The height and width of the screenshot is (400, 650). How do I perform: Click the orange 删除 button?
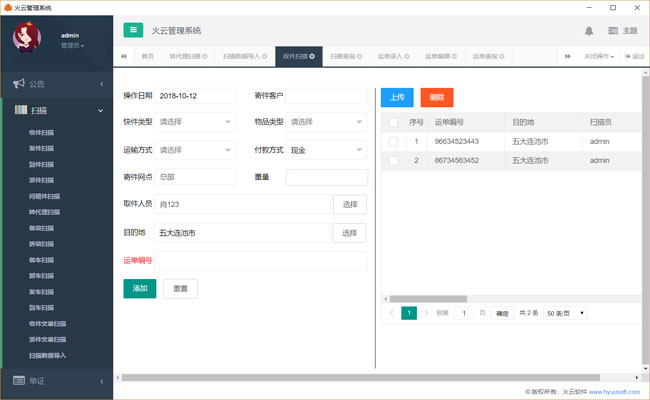click(x=436, y=97)
